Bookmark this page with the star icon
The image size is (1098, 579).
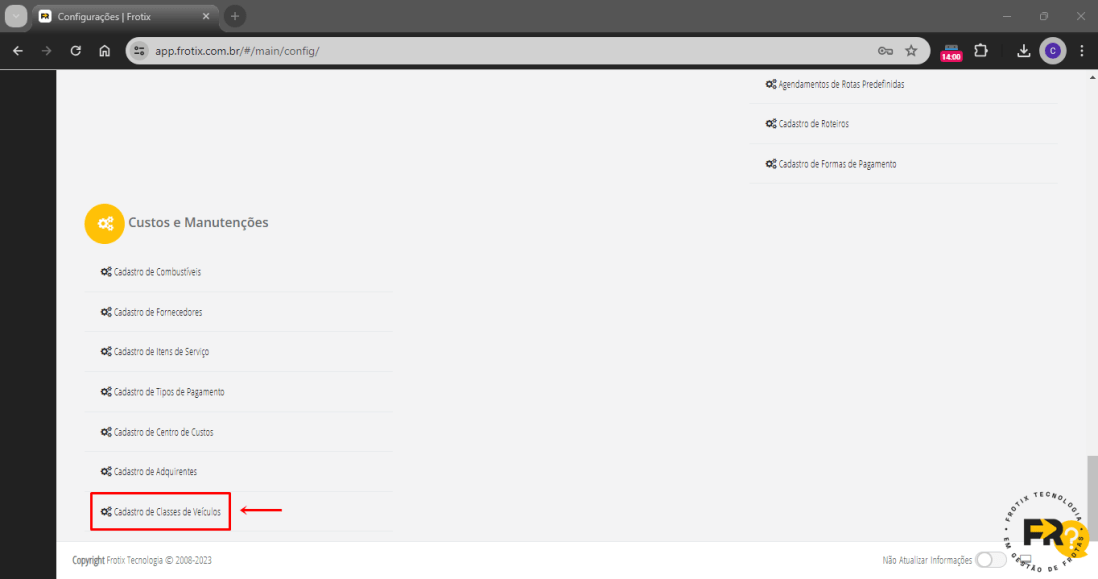(911, 51)
